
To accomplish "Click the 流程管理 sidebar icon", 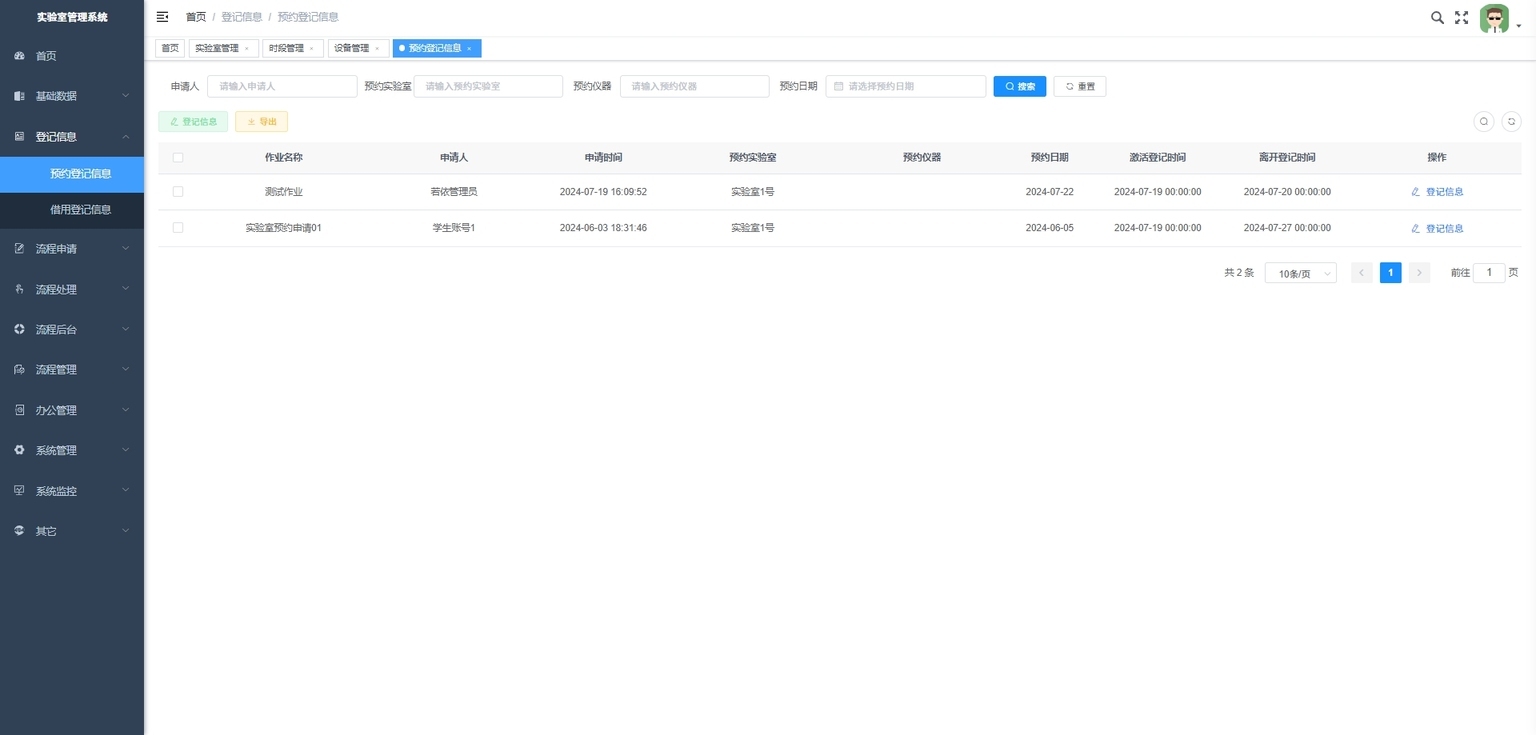I will click(19, 370).
